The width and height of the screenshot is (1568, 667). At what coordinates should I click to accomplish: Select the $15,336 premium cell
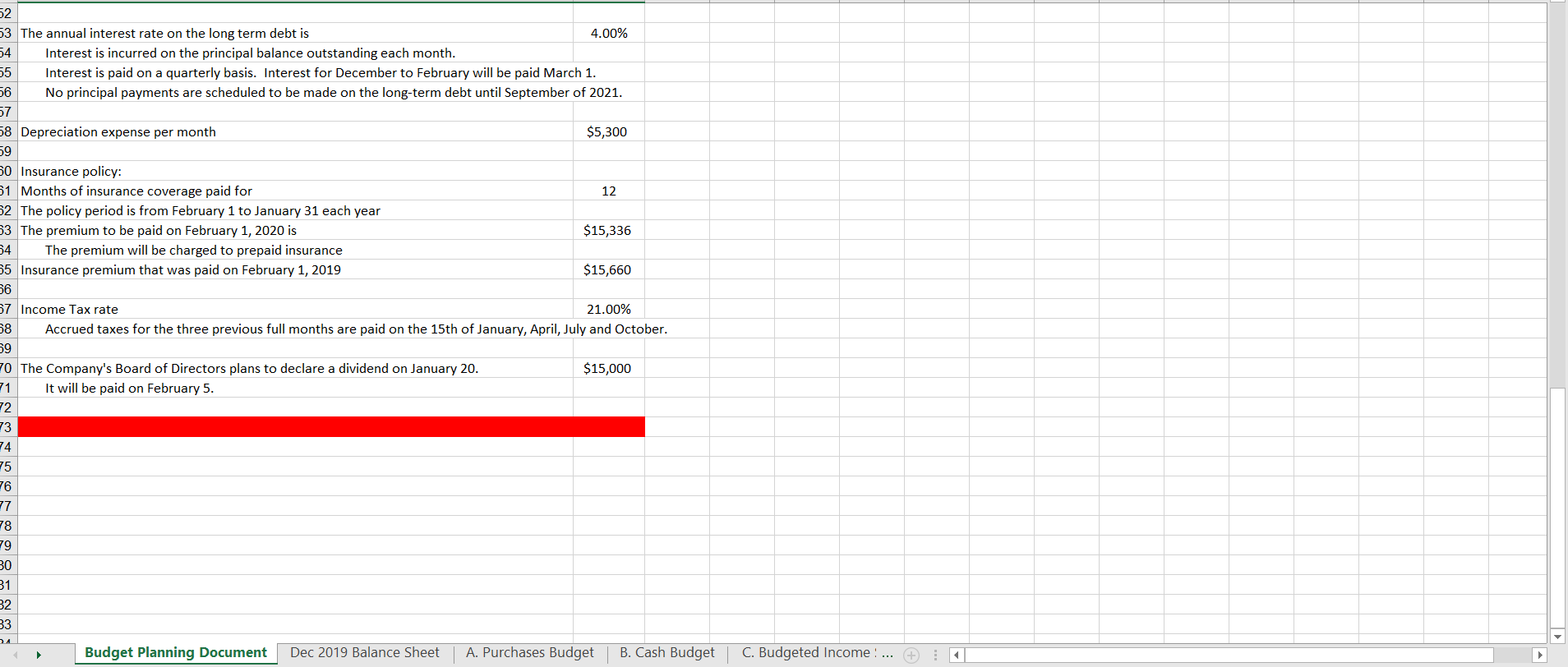pyautogui.click(x=609, y=230)
